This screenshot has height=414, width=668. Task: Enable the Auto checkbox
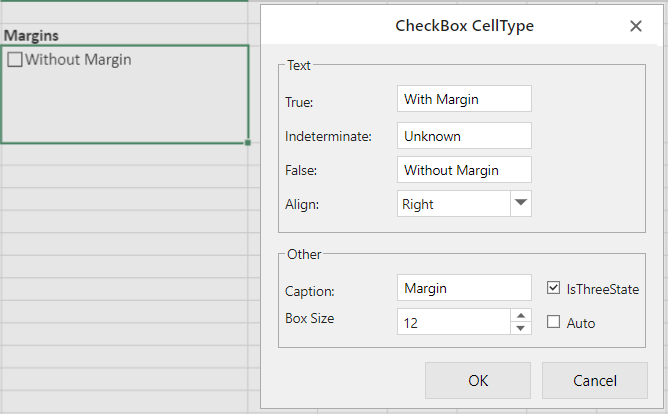(x=555, y=322)
